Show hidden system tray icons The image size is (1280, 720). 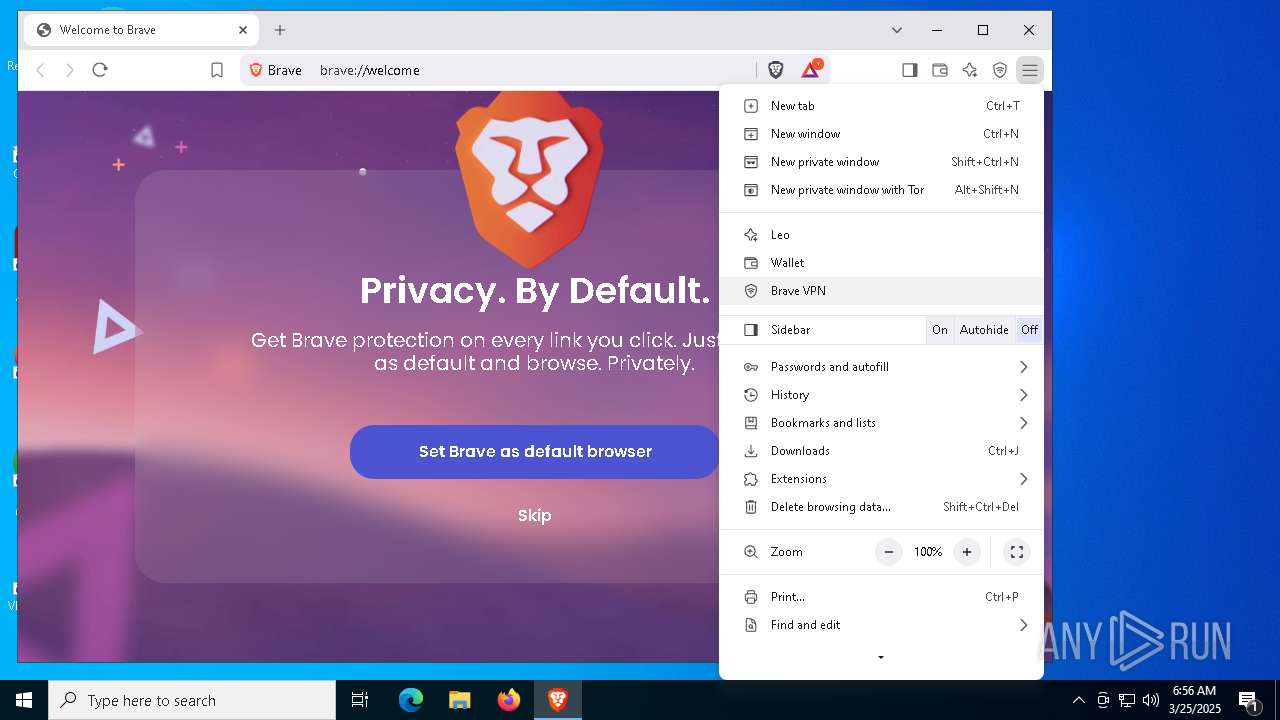(1078, 700)
